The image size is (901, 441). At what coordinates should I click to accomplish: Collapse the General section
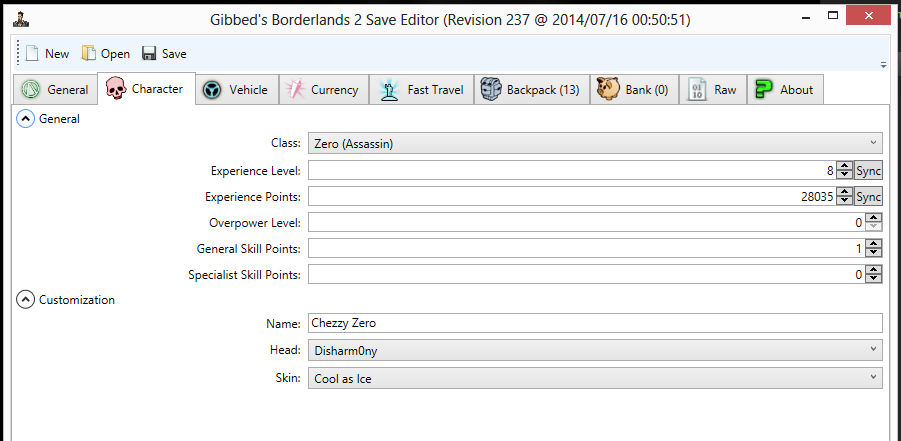(25, 119)
